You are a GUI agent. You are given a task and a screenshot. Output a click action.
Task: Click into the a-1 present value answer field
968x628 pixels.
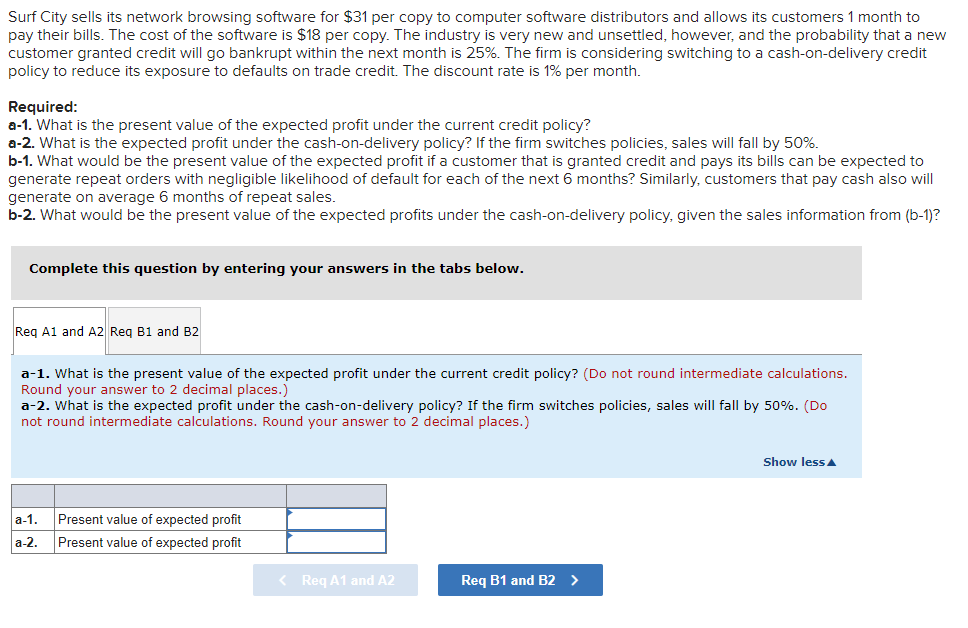click(338, 518)
